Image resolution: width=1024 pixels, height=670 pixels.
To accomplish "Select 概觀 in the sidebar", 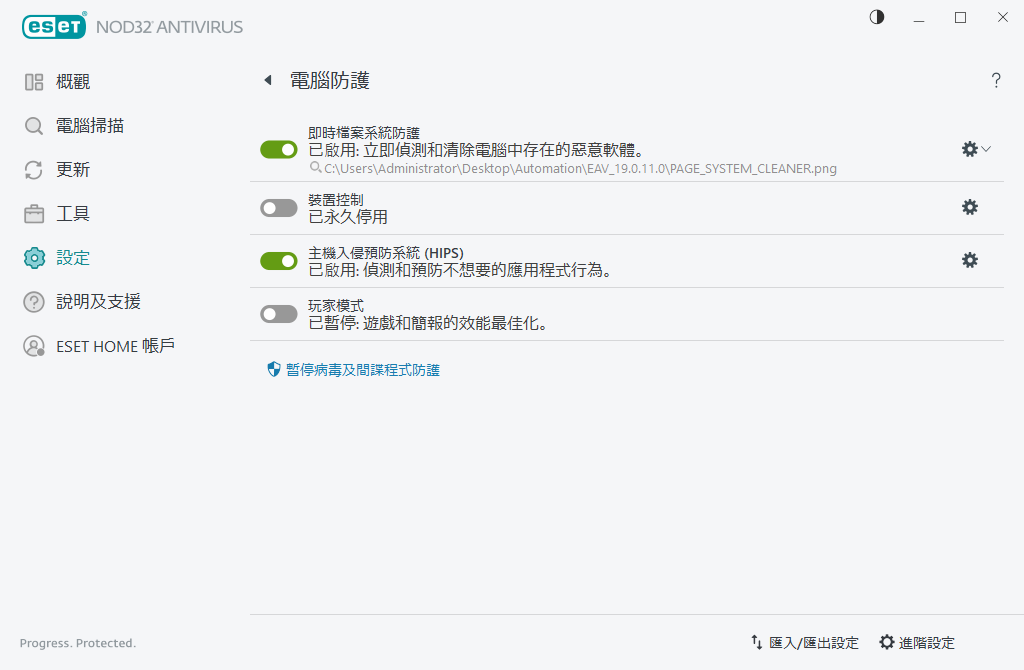I will pos(72,82).
